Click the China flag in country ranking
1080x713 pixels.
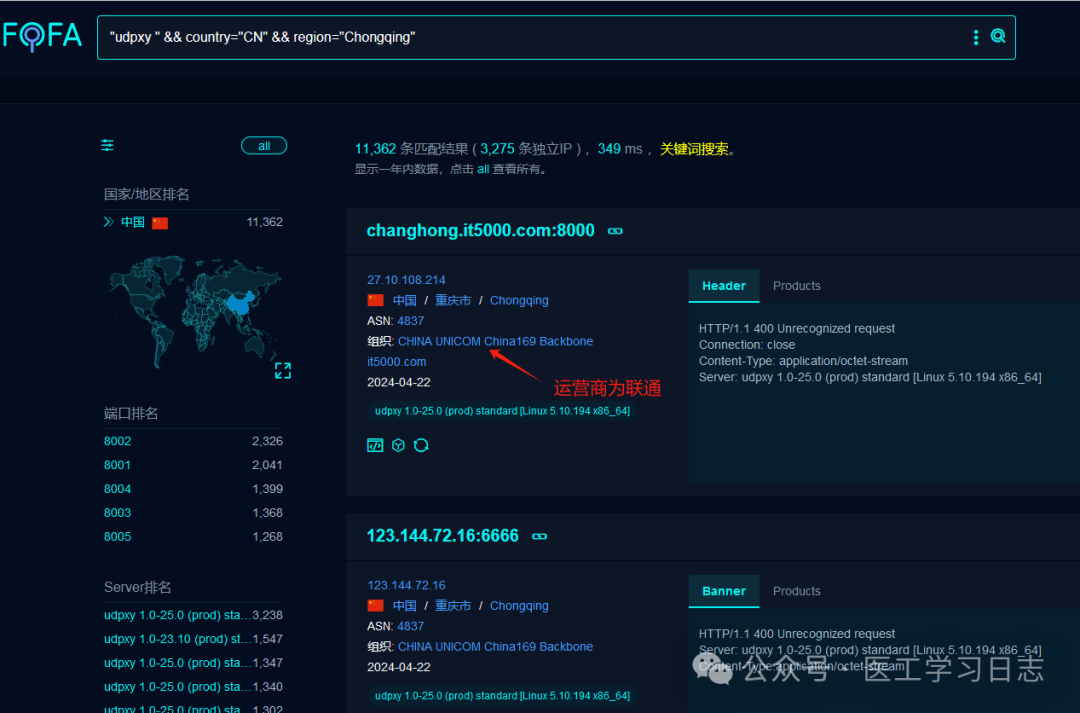[x=160, y=223]
